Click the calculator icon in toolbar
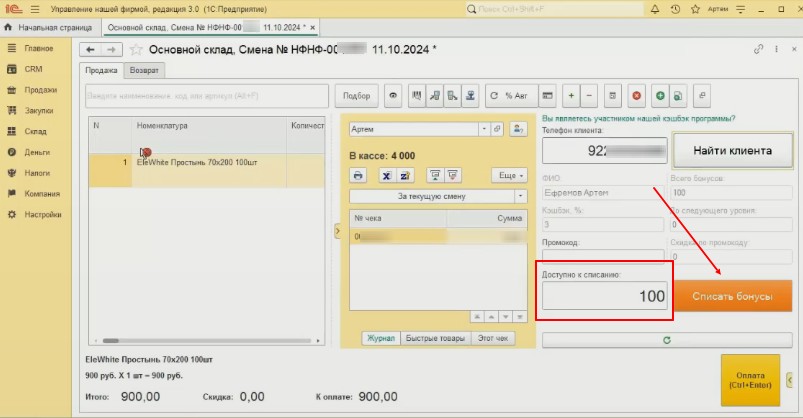Image resolution: width=803 pixels, height=418 pixels. (x=612, y=96)
